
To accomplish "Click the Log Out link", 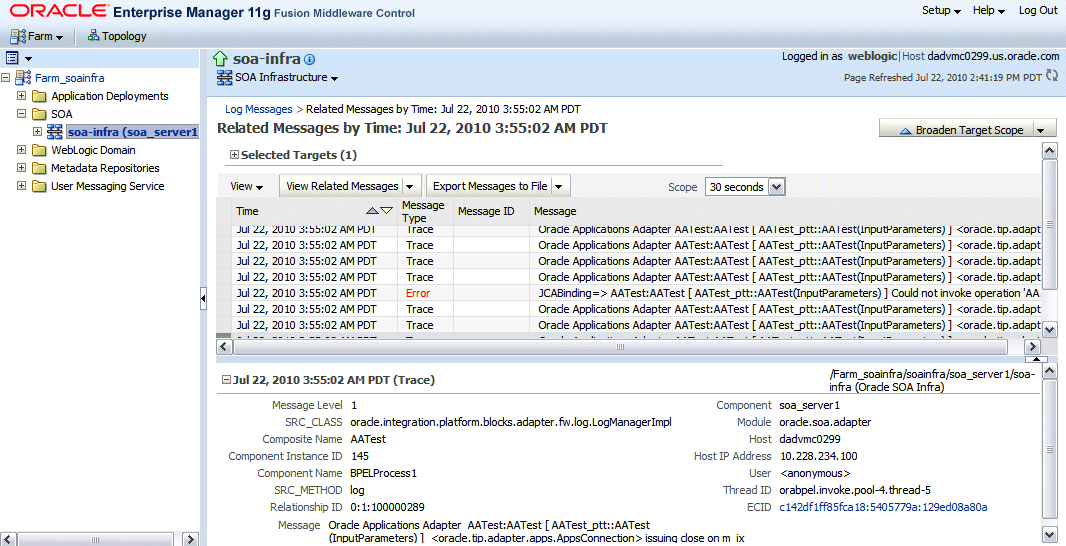I will click(1037, 10).
